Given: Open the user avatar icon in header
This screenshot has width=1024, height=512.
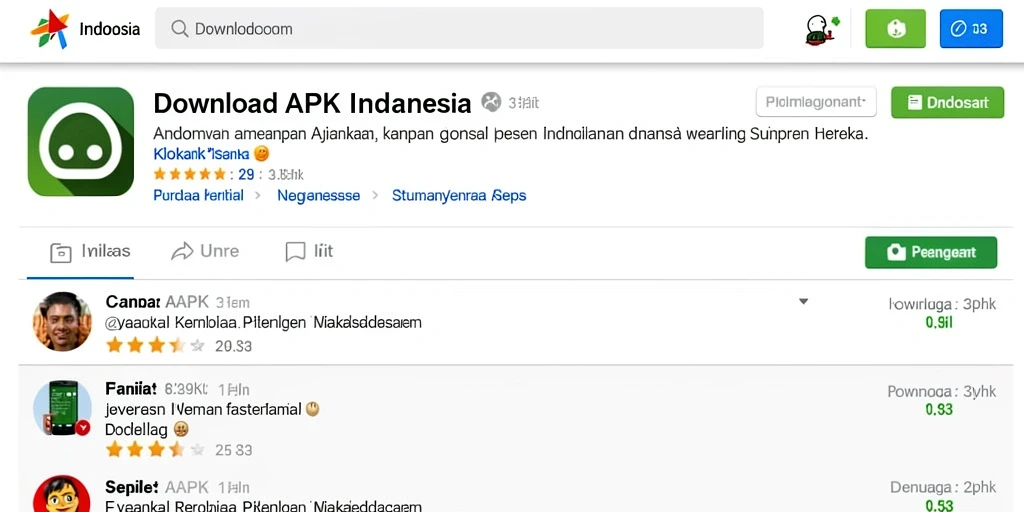Looking at the screenshot, I should (822, 29).
